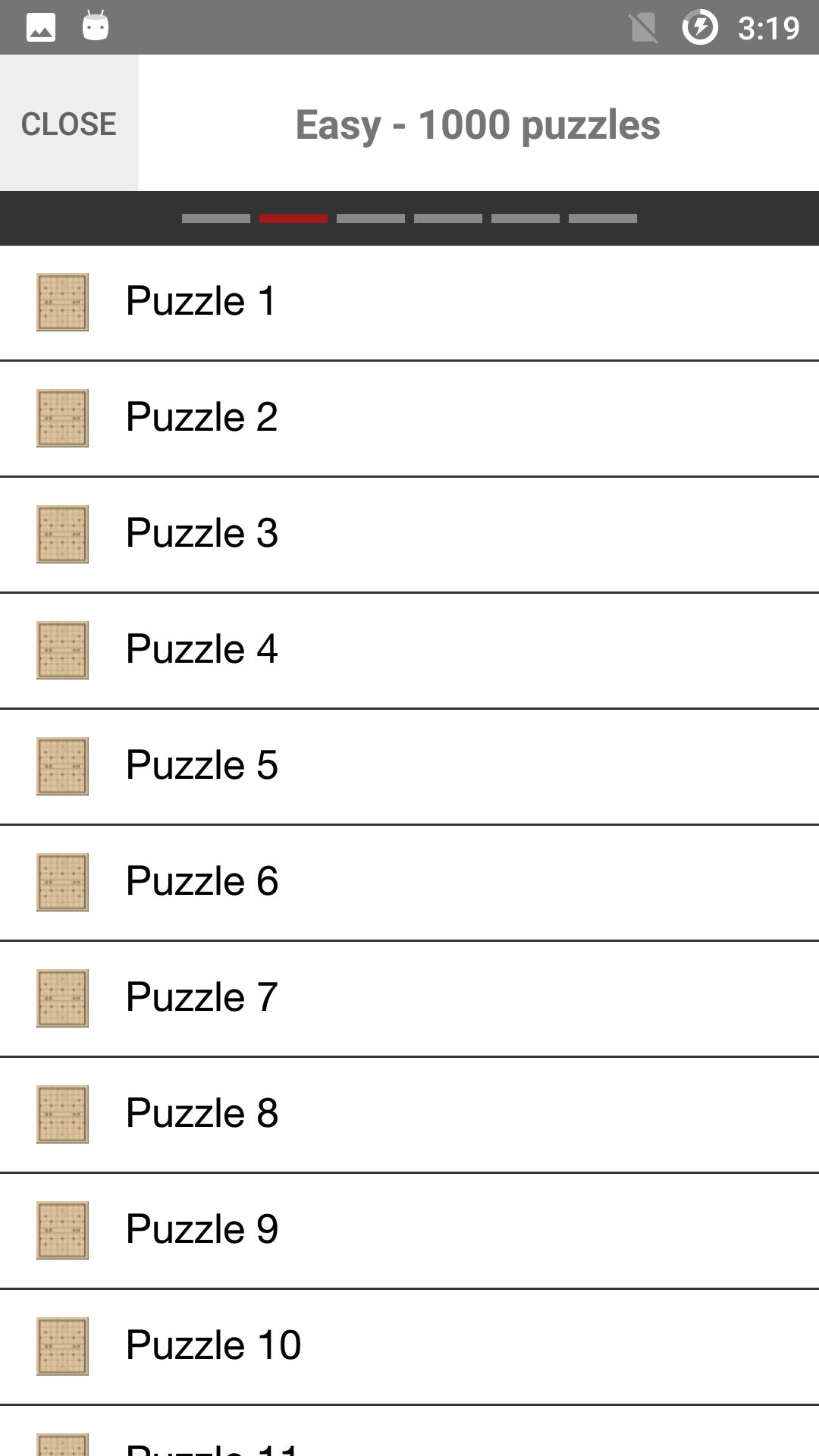Screen dimensions: 819x1456
Task: Tap the Puzzle 9 board icon
Action: coord(62,1230)
